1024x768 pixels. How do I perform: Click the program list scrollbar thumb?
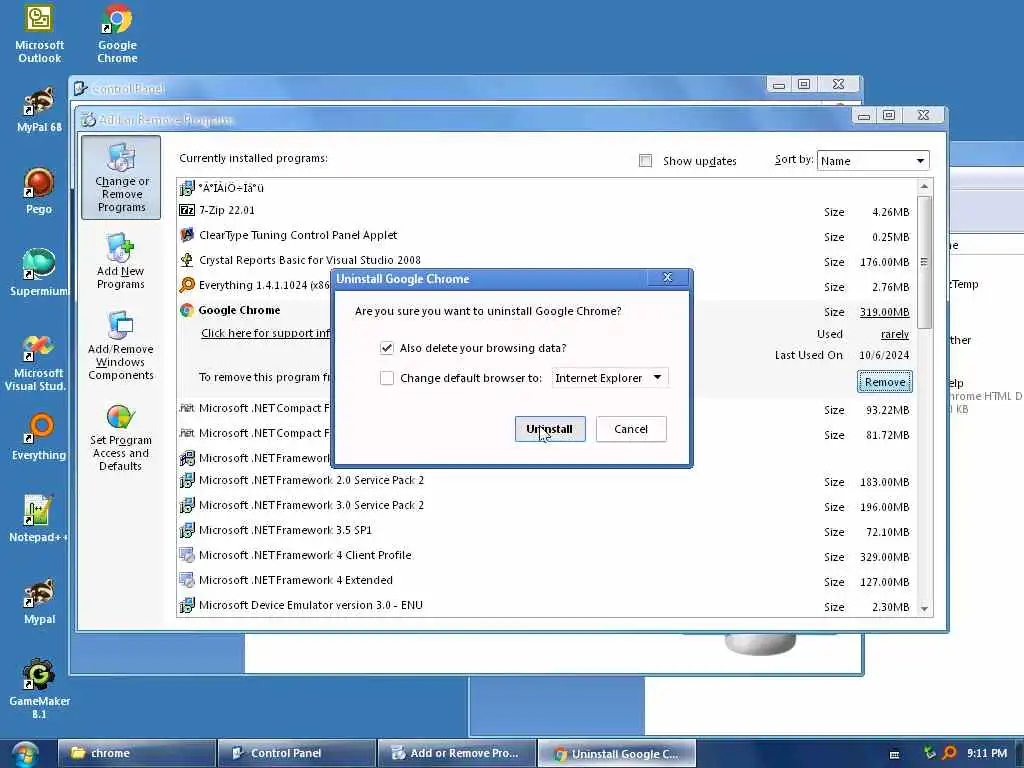[924, 261]
